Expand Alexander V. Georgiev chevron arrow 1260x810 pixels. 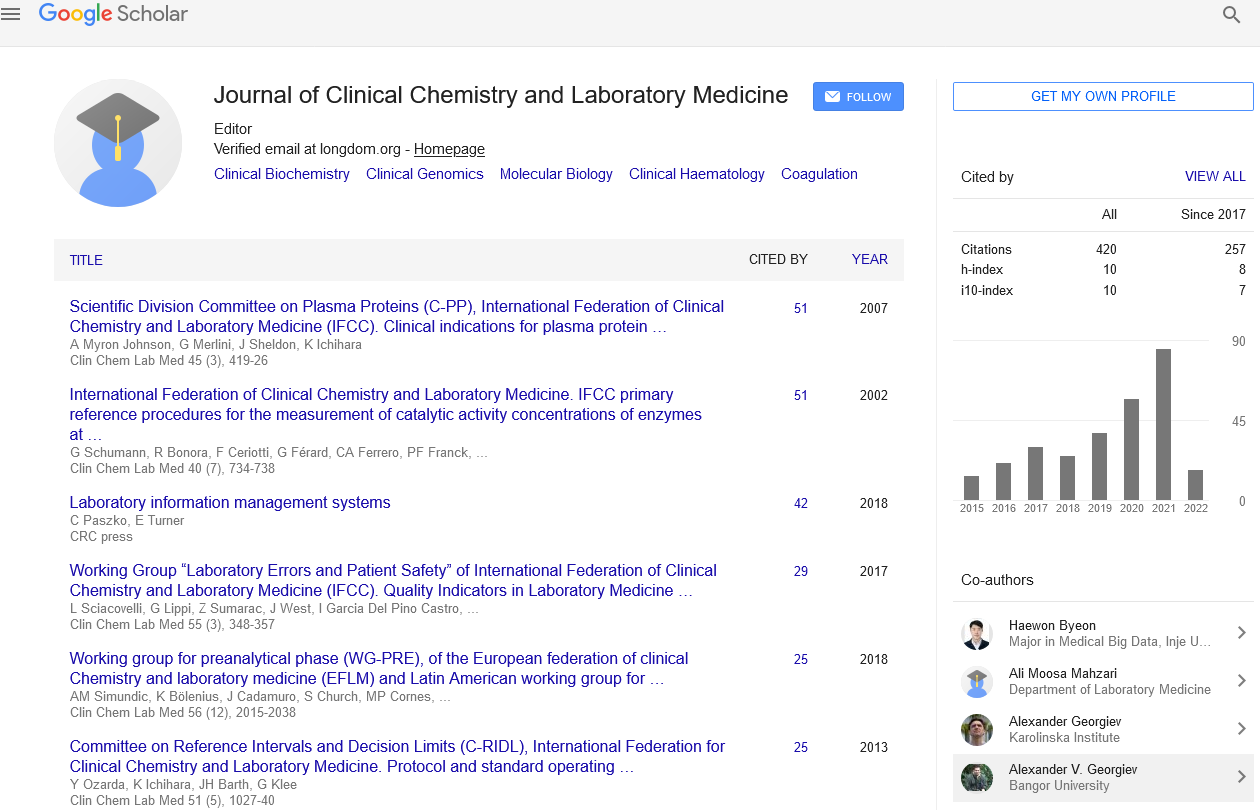coord(1241,777)
